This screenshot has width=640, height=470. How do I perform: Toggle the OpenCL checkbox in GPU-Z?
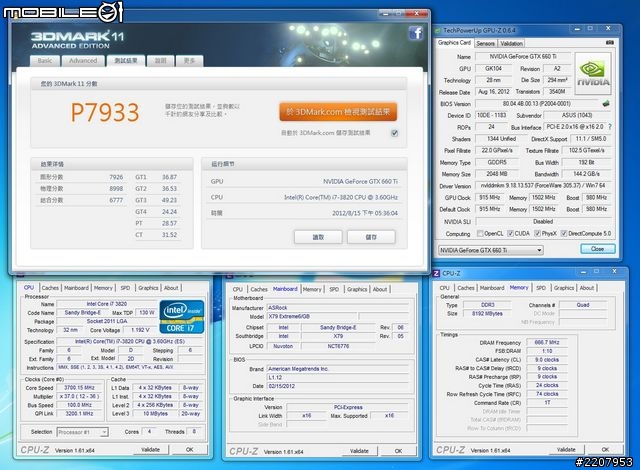480,233
